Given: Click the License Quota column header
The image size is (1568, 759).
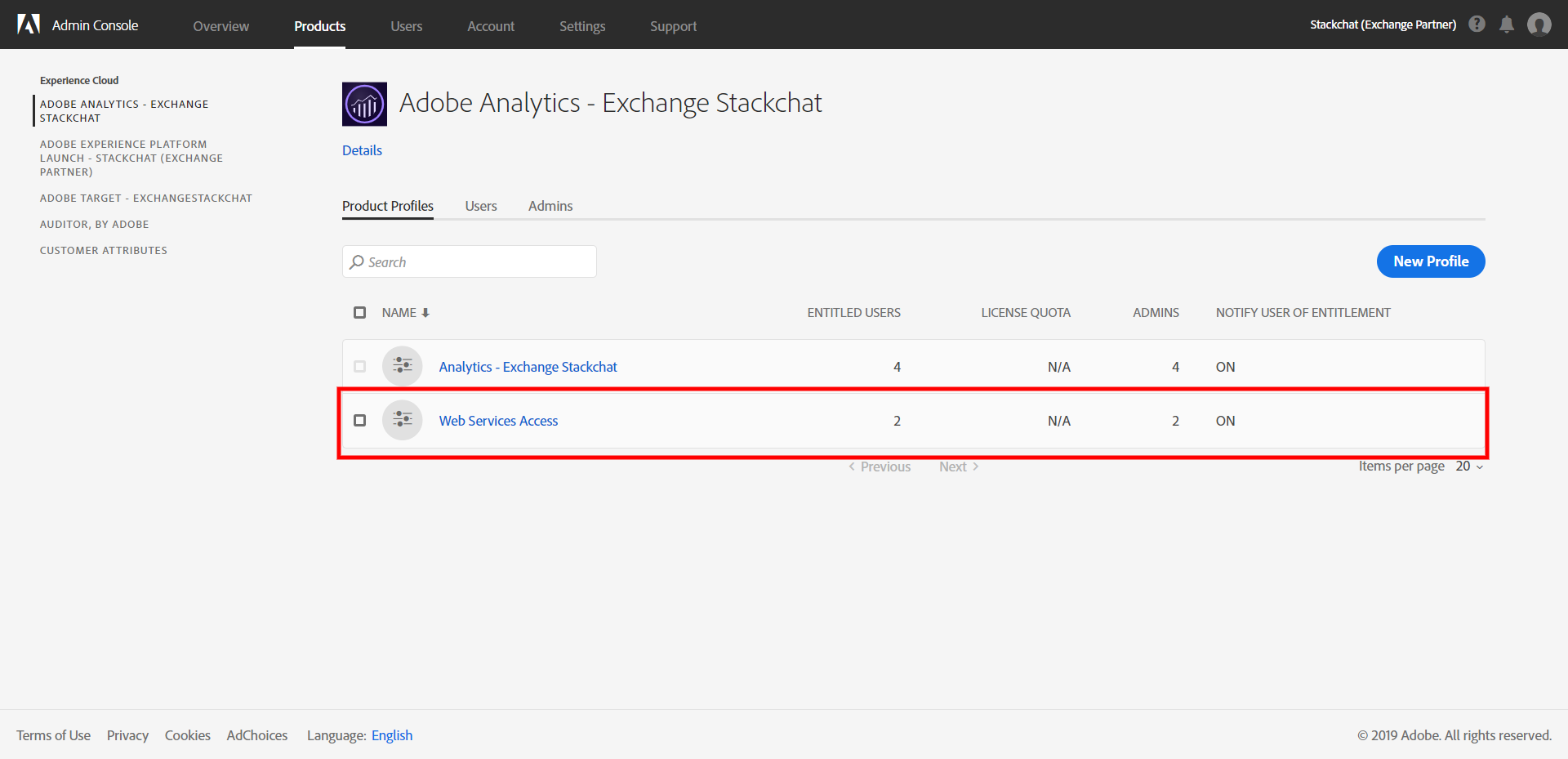Looking at the screenshot, I should [x=1026, y=313].
